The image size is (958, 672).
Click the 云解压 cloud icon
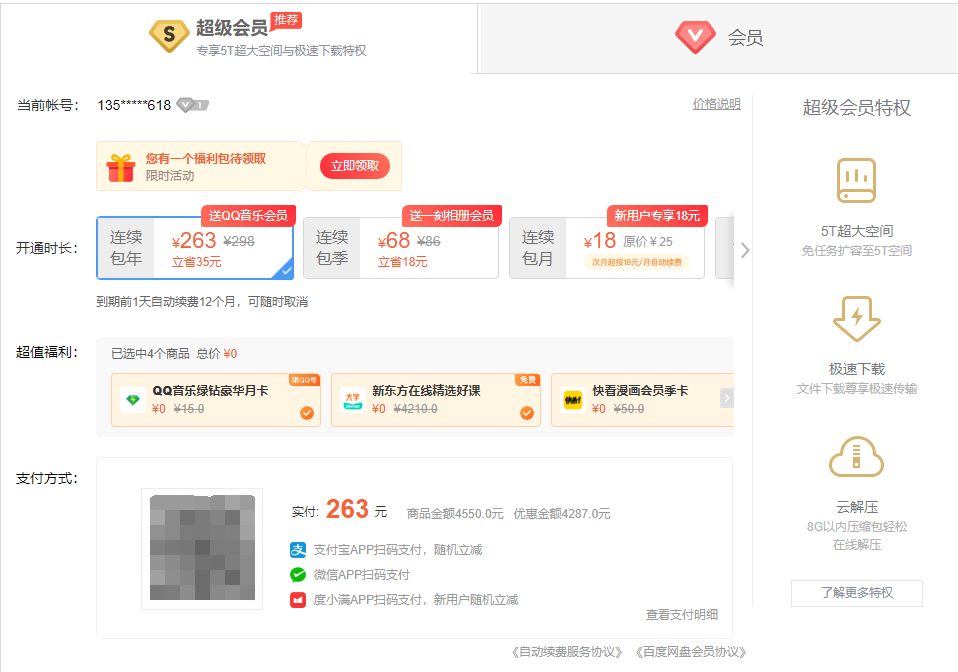click(x=857, y=456)
